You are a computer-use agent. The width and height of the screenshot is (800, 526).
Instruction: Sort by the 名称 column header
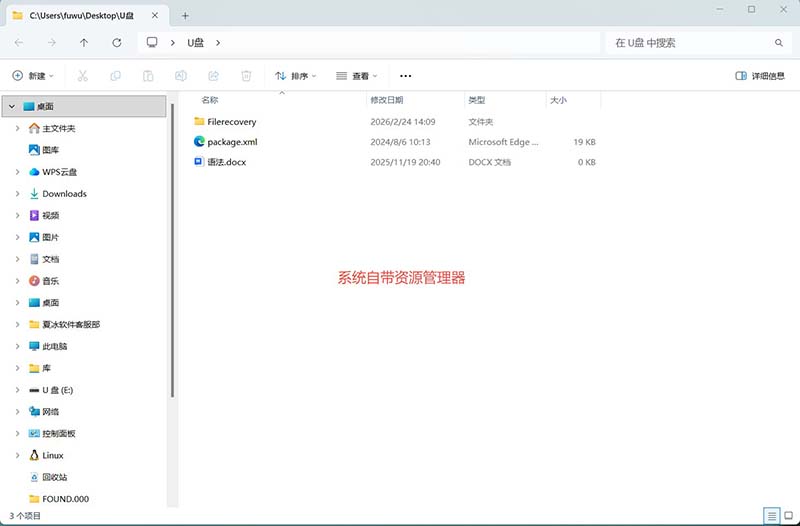[210, 100]
